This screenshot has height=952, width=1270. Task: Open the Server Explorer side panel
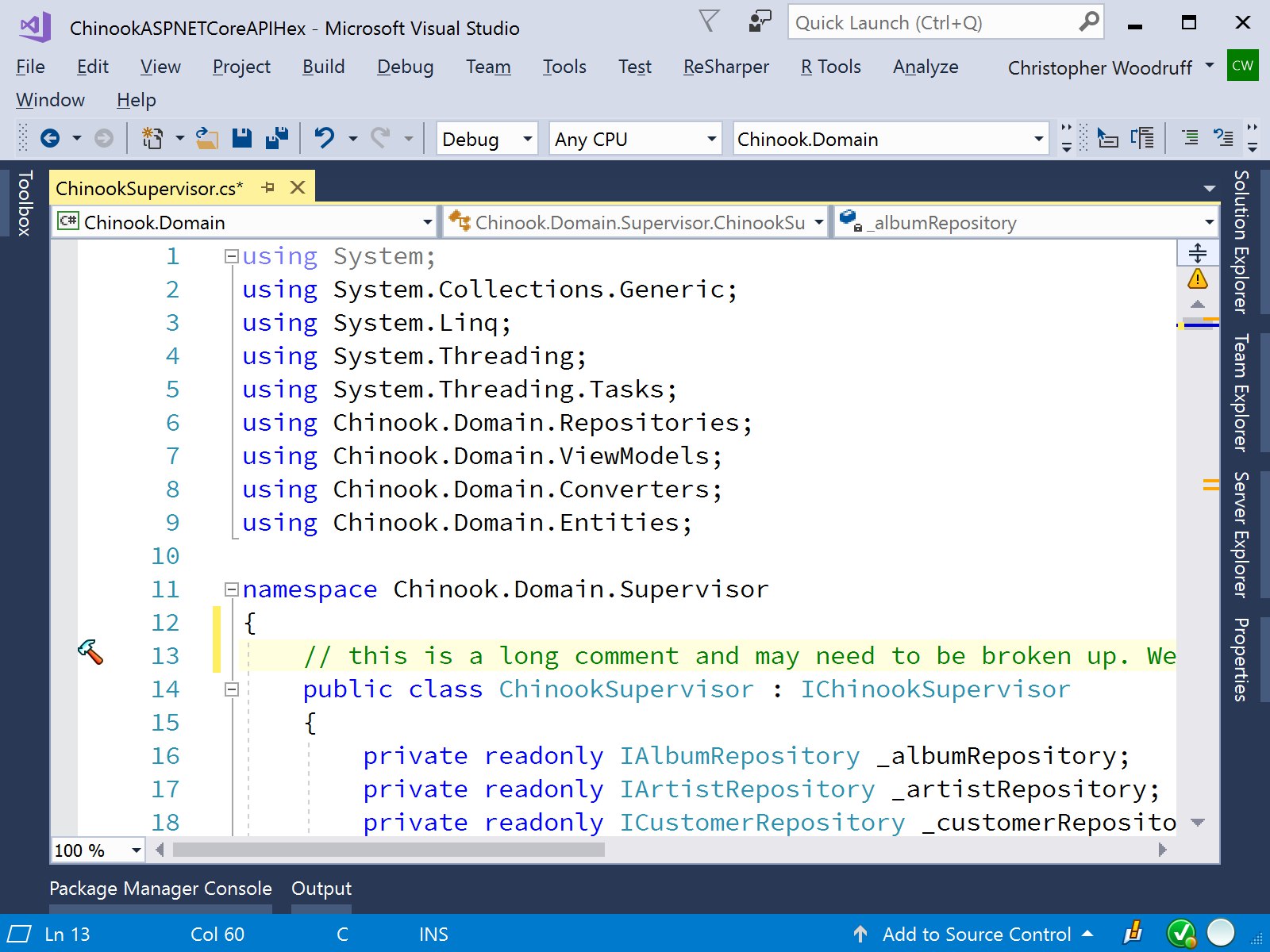click(1241, 535)
